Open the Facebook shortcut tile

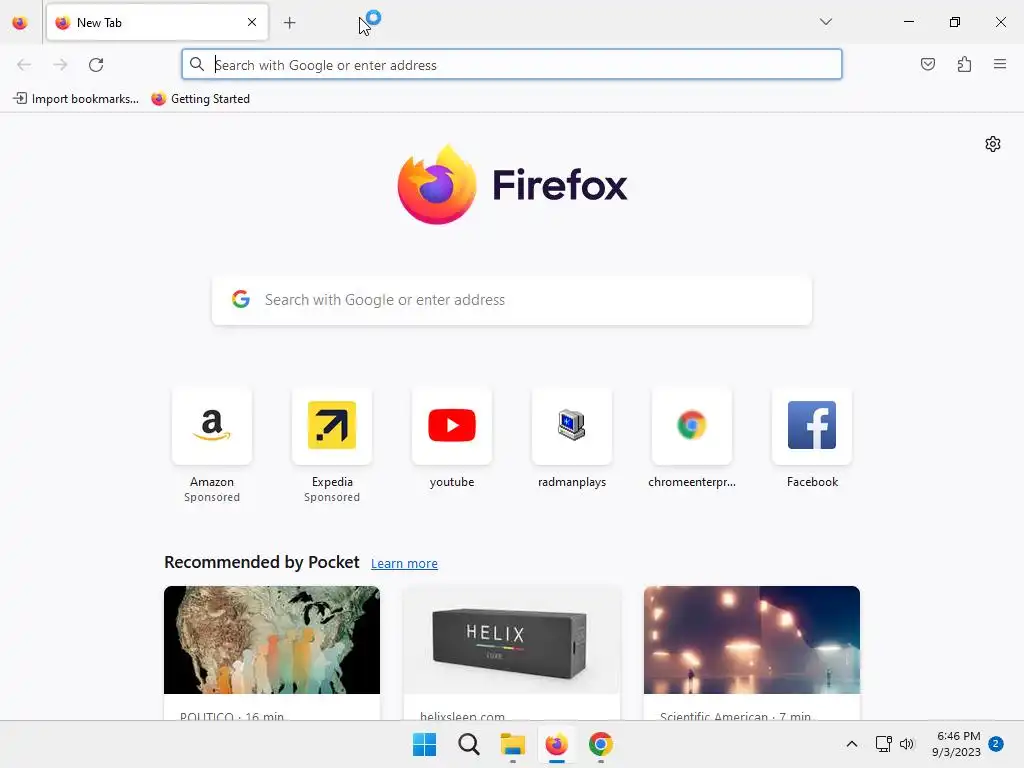812,426
